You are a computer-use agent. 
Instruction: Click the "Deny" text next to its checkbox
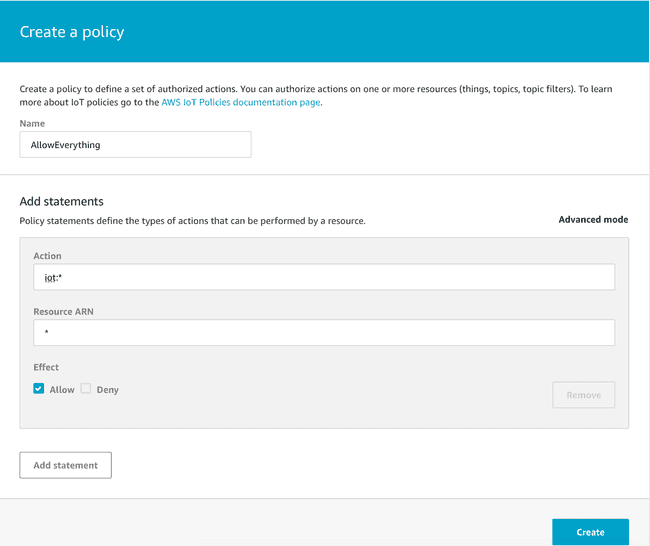point(107,389)
